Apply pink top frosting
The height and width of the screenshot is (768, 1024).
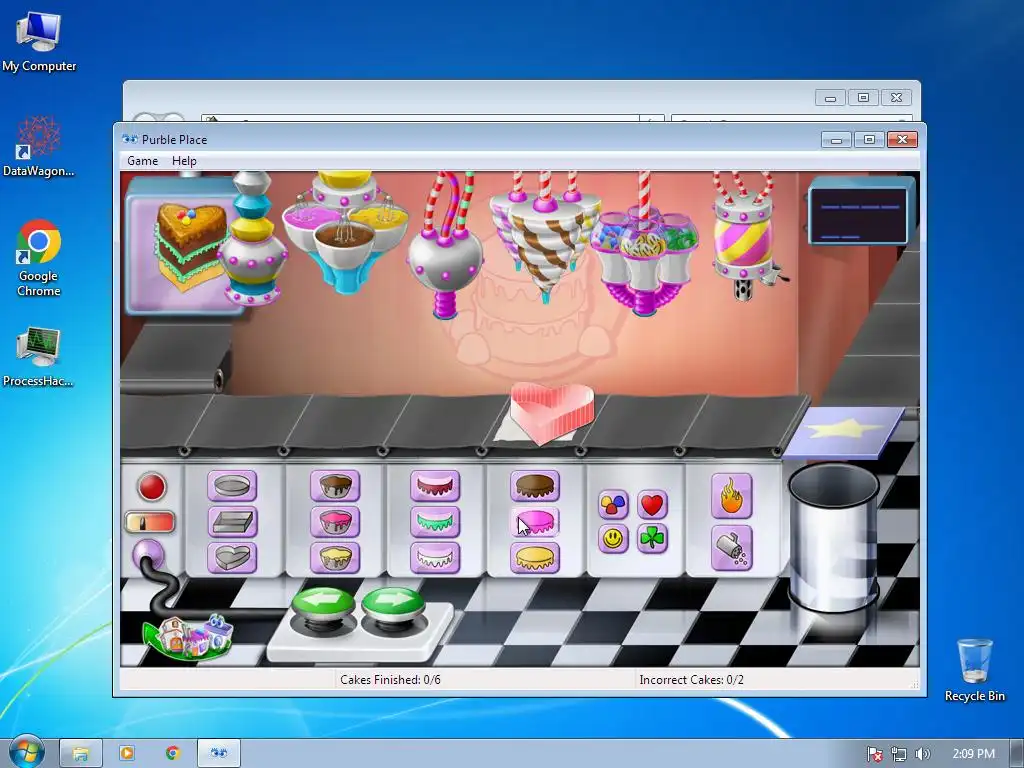click(x=535, y=522)
